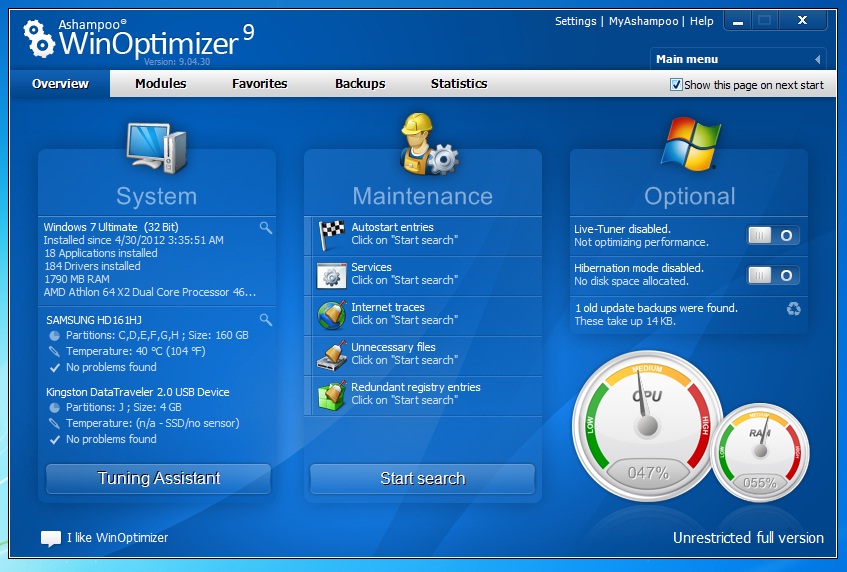Click the Unrestricted full version text

click(748, 538)
